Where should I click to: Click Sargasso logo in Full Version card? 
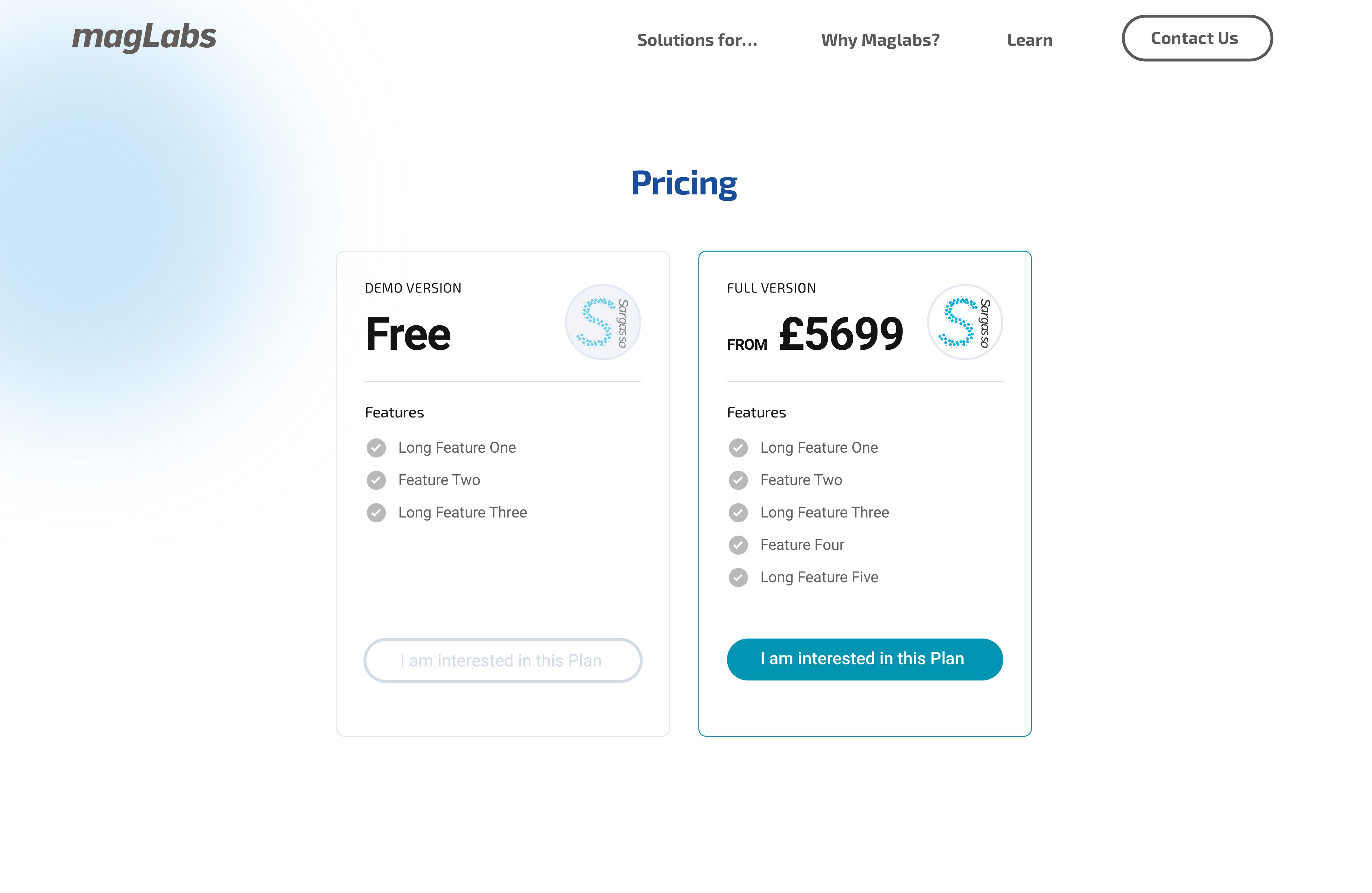click(x=965, y=322)
